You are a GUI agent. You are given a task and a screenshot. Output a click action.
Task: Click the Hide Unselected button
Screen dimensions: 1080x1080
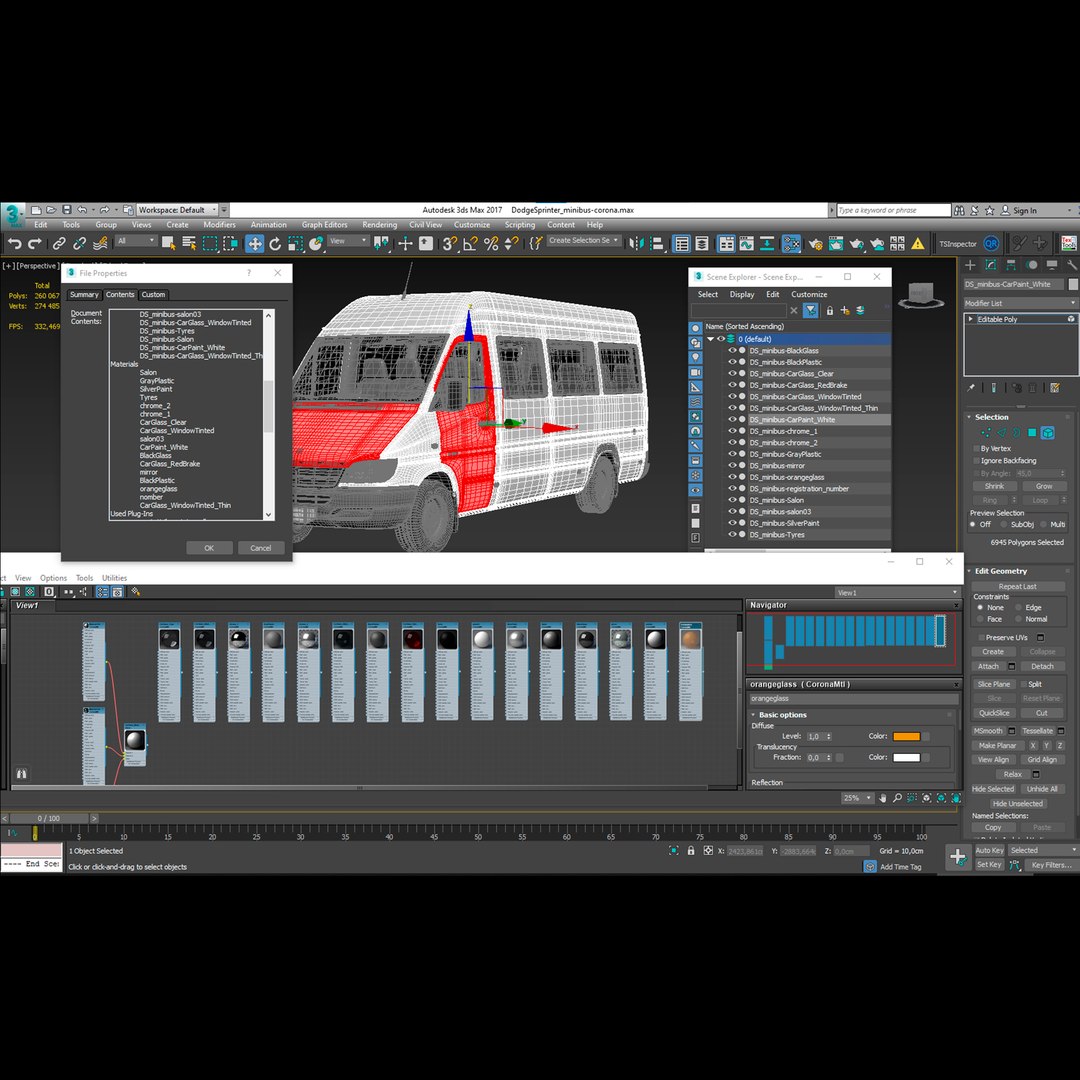pyautogui.click(x=1018, y=804)
